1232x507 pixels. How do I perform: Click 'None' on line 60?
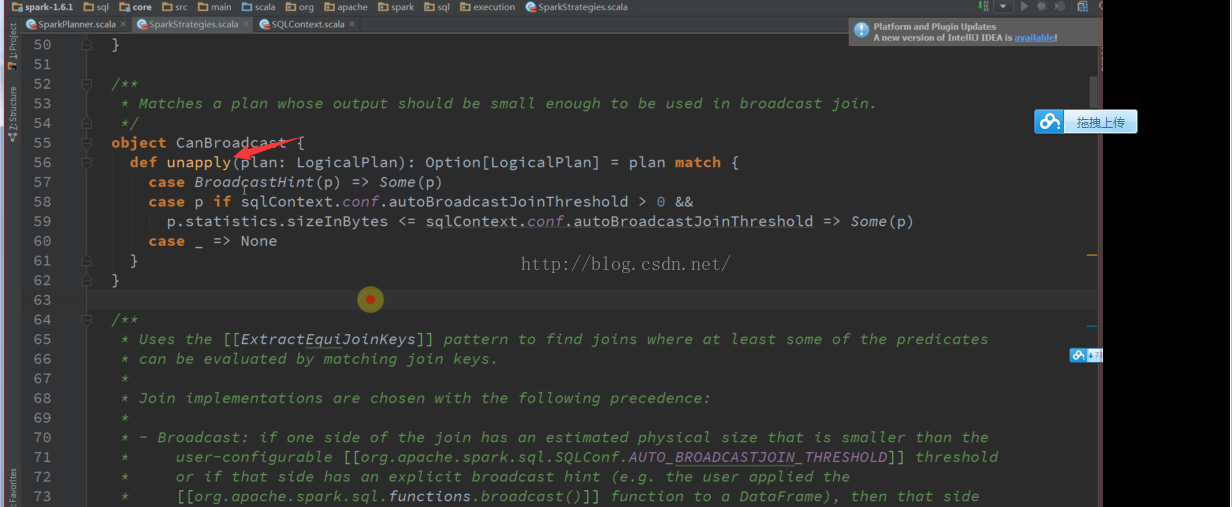[x=259, y=241]
